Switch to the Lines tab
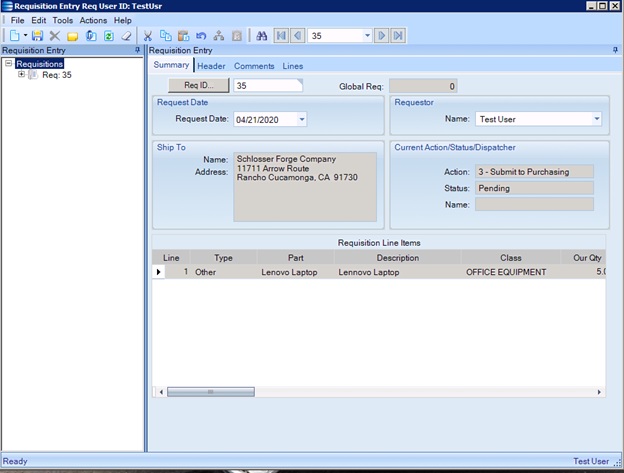Image resolution: width=624 pixels, height=473 pixels. click(x=293, y=66)
